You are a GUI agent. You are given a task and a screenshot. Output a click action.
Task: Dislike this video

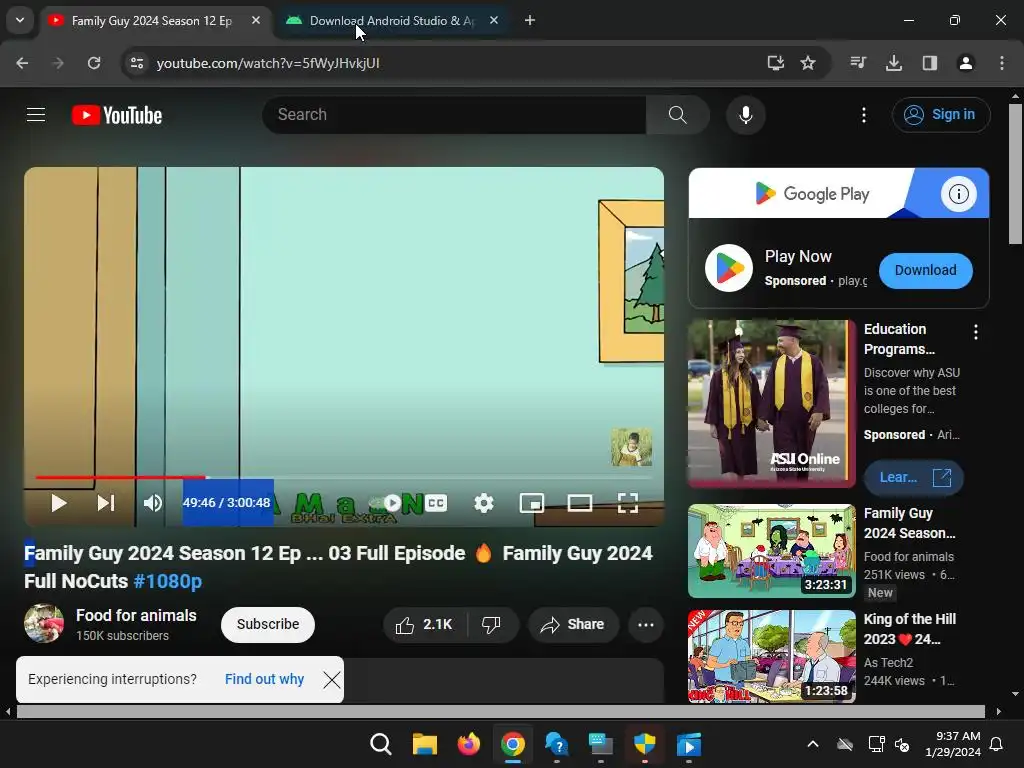492,624
